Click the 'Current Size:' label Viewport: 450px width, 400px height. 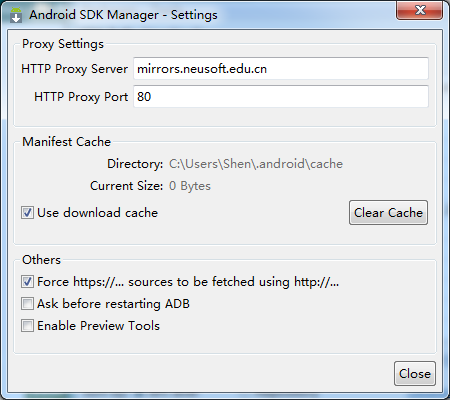pyautogui.click(x=127, y=186)
